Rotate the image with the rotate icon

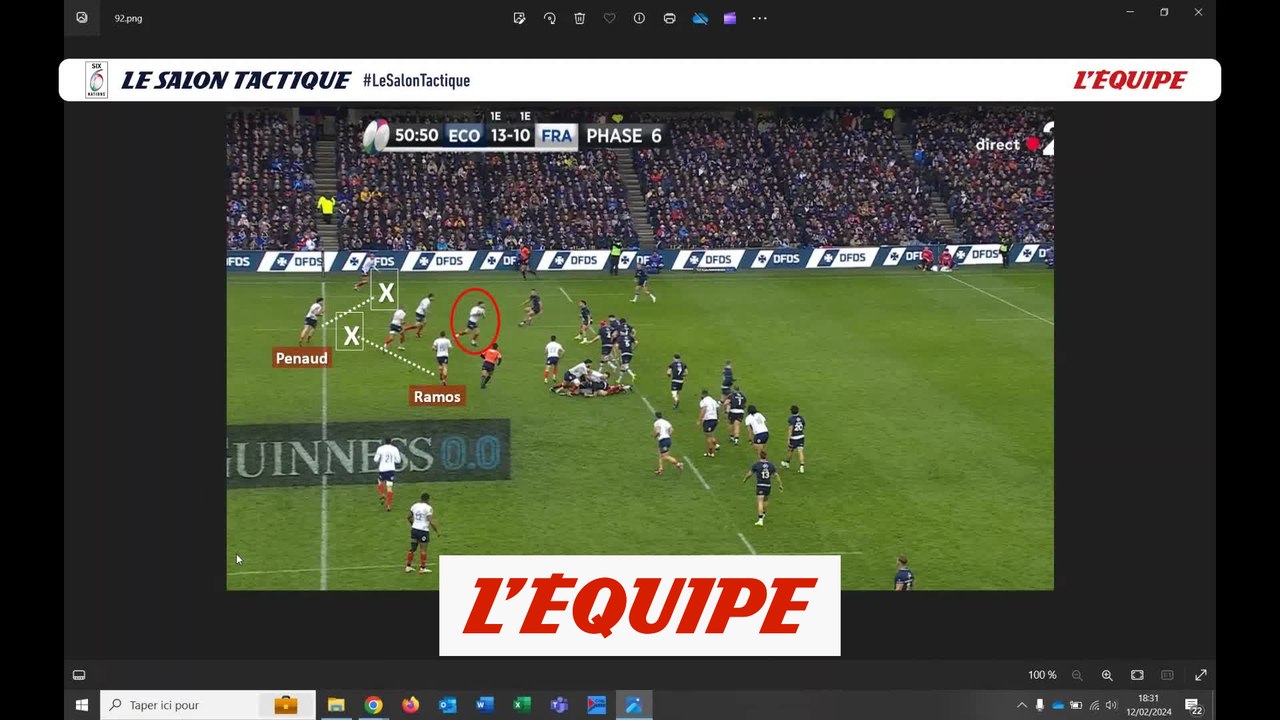click(549, 18)
